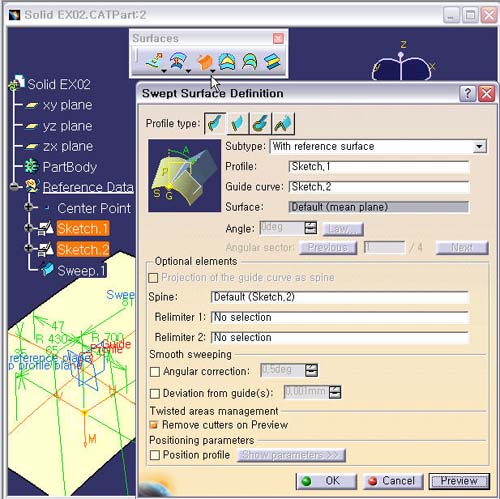The width and height of the screenshot is (500, 499).
Task: Click the Offset surface tool icon
Action: pyautogui.click(x=178, y=61)
